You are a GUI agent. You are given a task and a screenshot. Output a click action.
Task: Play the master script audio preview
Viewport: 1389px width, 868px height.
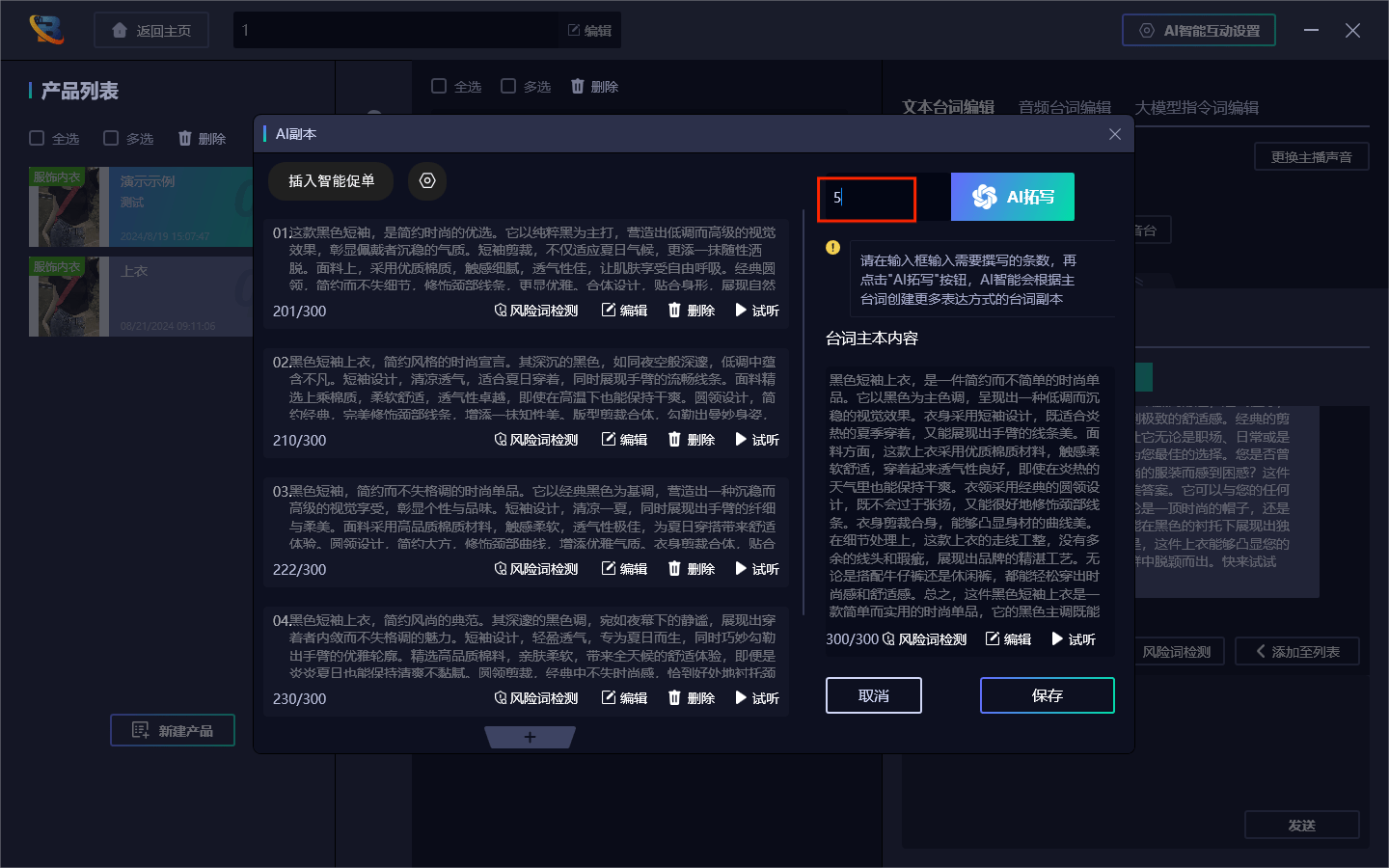click(x=1074, y=639)
